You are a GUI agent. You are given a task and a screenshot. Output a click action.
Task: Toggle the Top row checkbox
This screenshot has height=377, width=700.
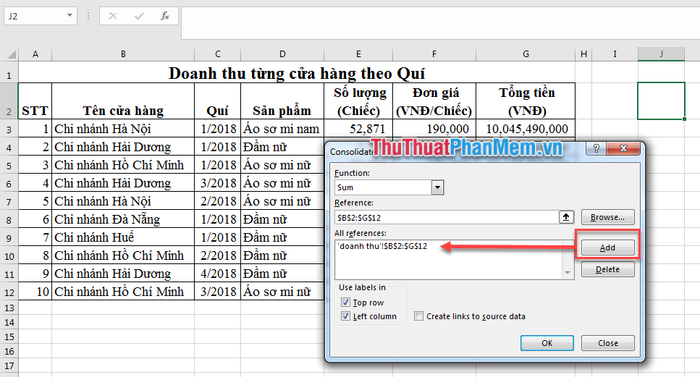[x=345, y=302]
